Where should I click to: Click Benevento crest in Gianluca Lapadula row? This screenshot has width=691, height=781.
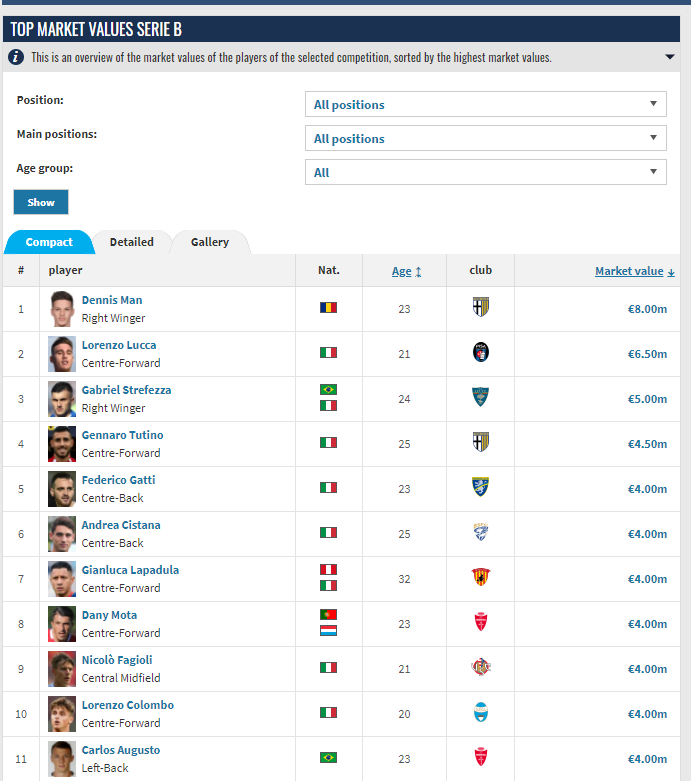click(481, 577)
